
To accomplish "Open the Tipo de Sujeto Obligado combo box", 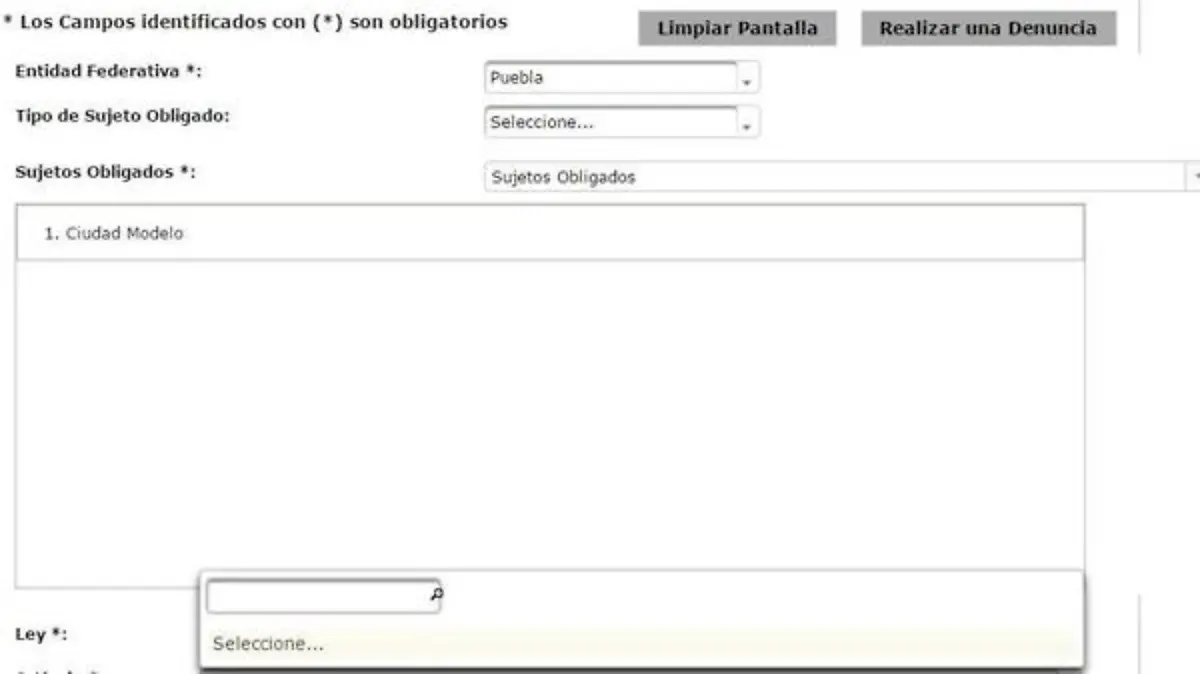I will pos(610,122).
